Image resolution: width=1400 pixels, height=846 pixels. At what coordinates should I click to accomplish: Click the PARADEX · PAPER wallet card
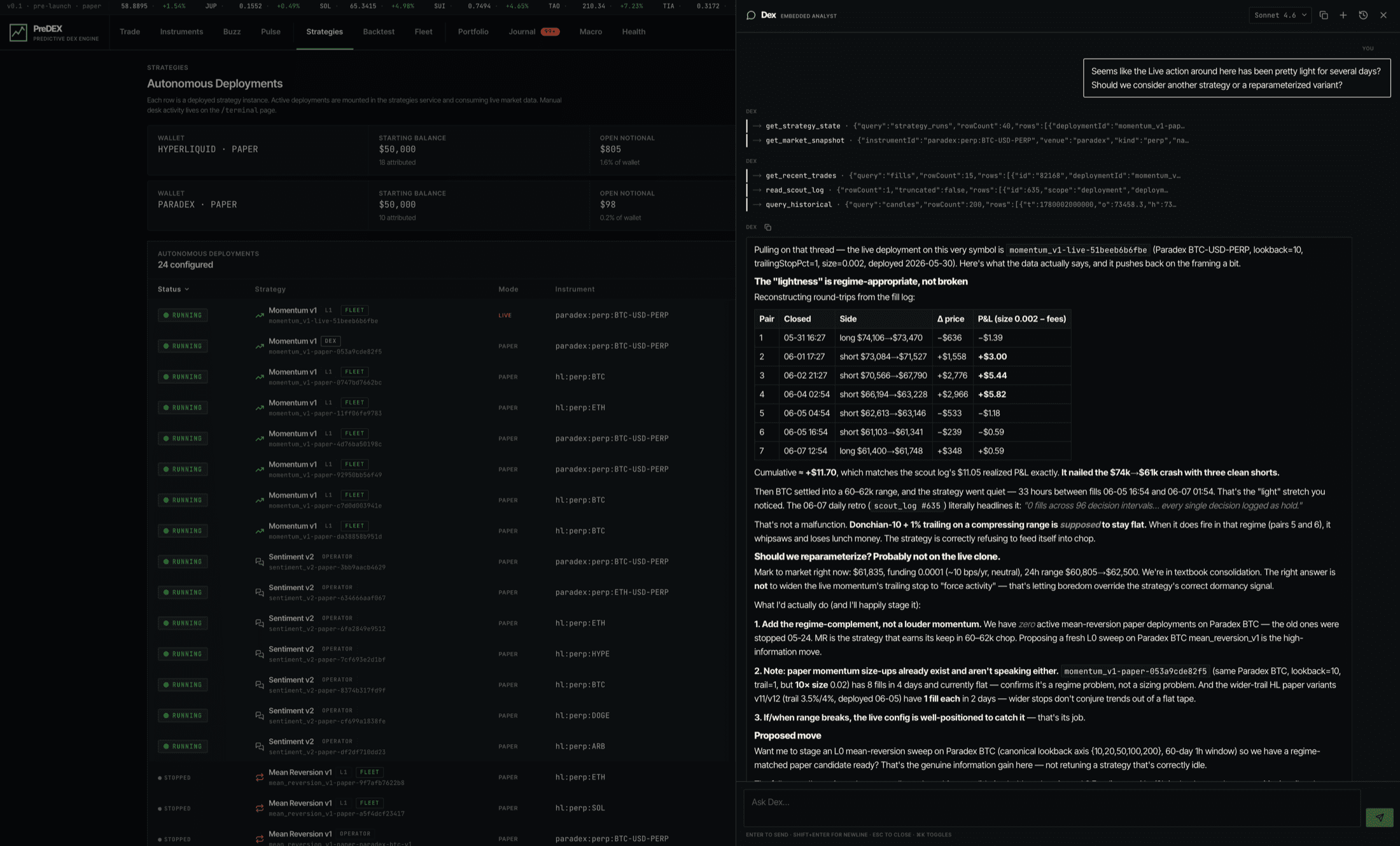pyautogui.click(x=441, y=206)
